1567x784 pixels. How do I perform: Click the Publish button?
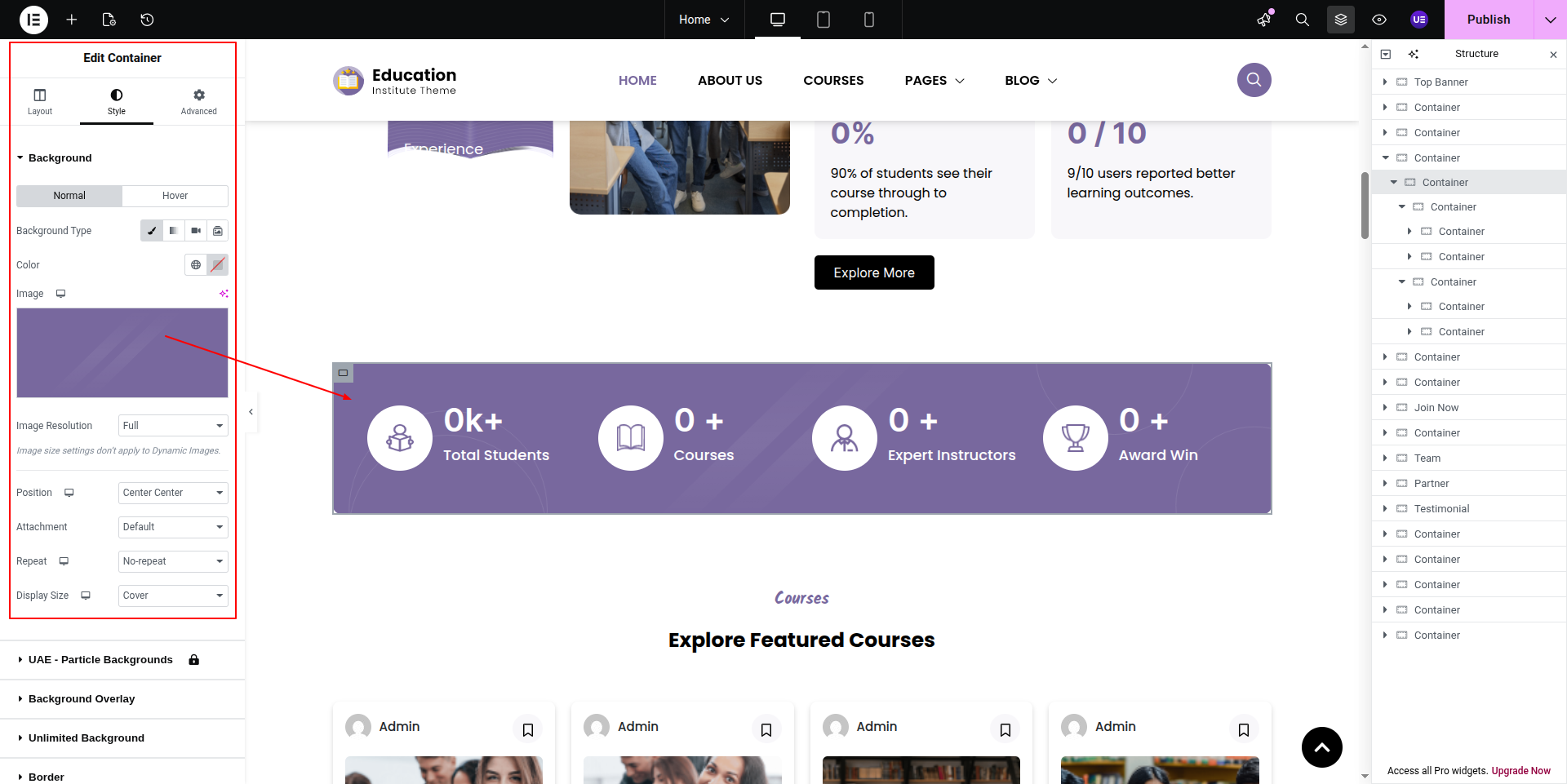tap(1488, 20)
